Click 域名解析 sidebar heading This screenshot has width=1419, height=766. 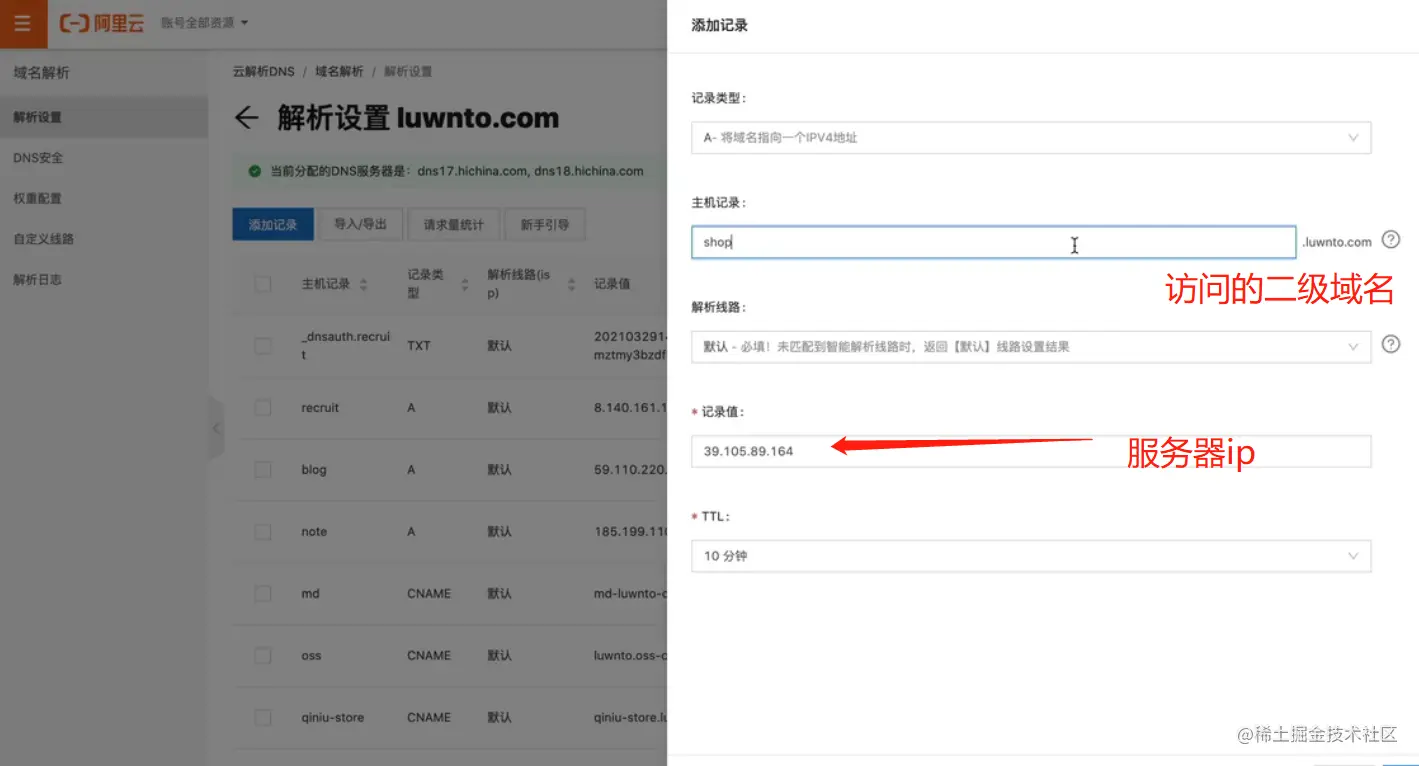pos(42,73)
